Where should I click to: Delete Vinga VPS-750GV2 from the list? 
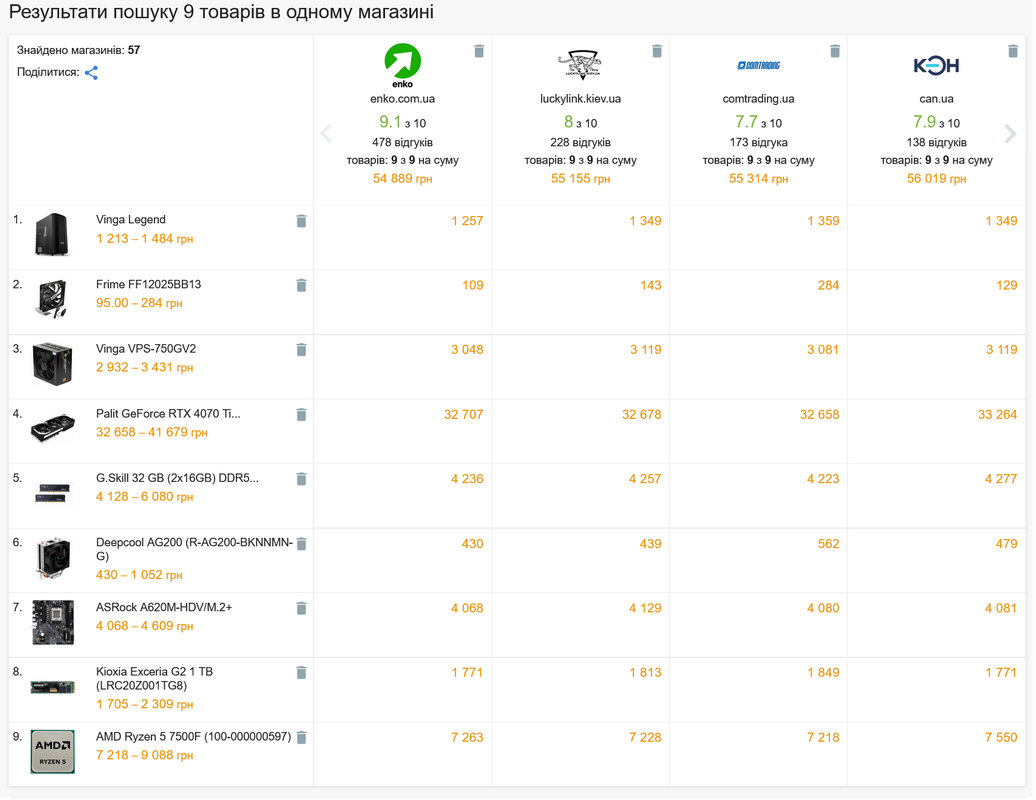click(x=301, y=349)
